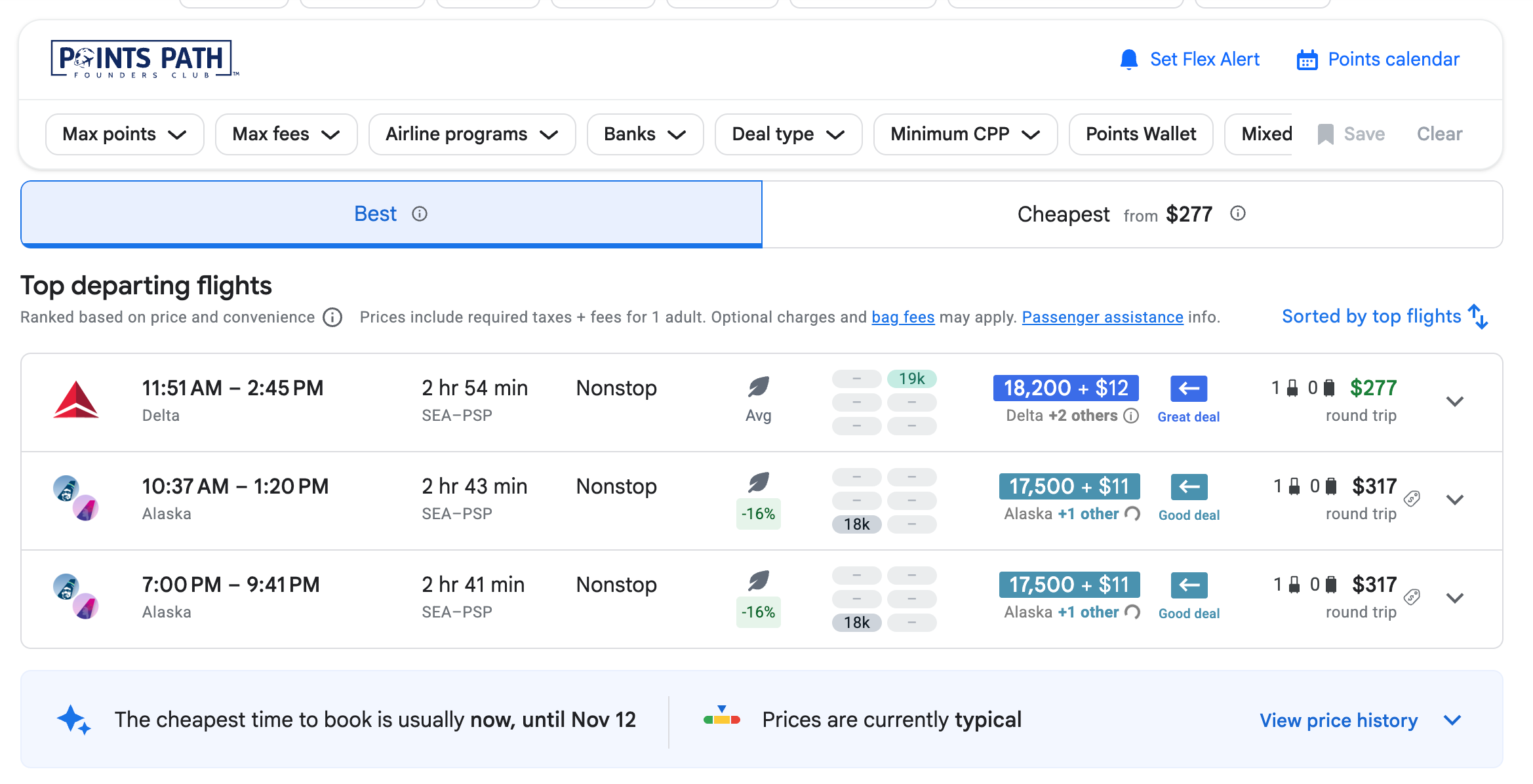The height and width of the screenshot is (784, 1533).
Task: Click checked bag icon on Delta row
Action: (x=1329, y=388)
